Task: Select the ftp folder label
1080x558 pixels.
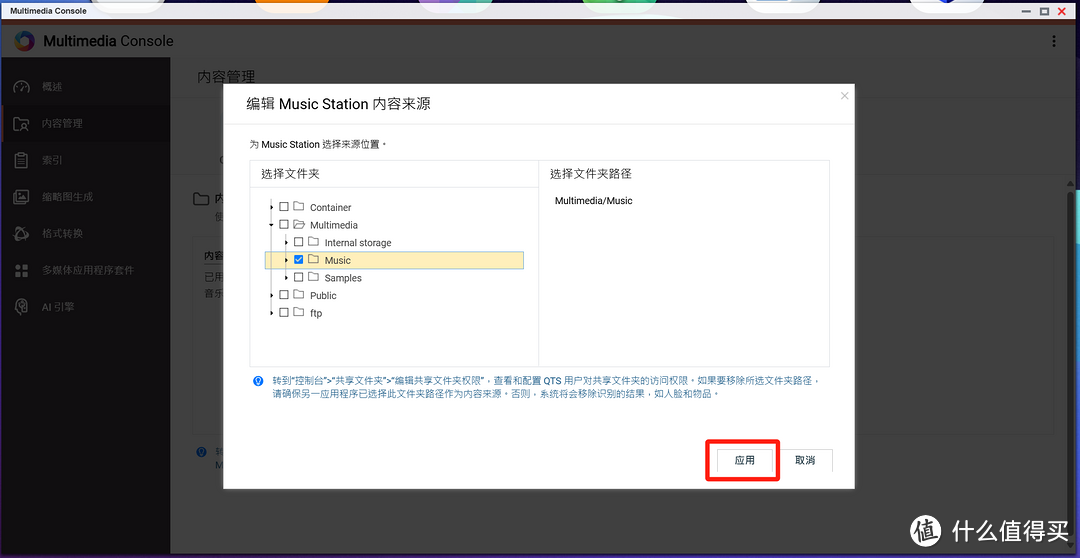Action: [x=316, y=313]
